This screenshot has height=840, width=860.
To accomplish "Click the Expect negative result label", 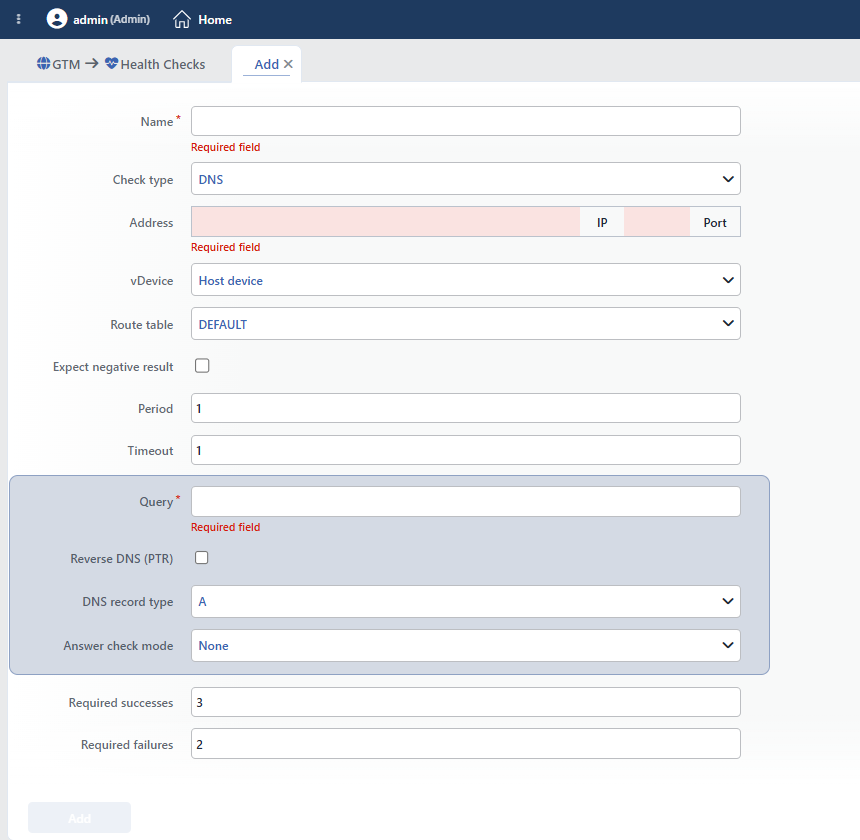I will (x=113, y=367).
